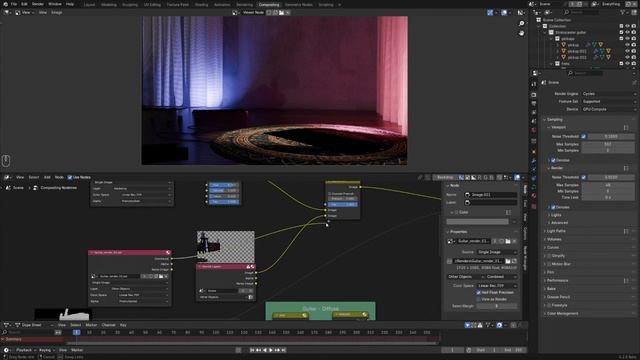Open the View Layer properties tab icon

click(x=534, y=112)
